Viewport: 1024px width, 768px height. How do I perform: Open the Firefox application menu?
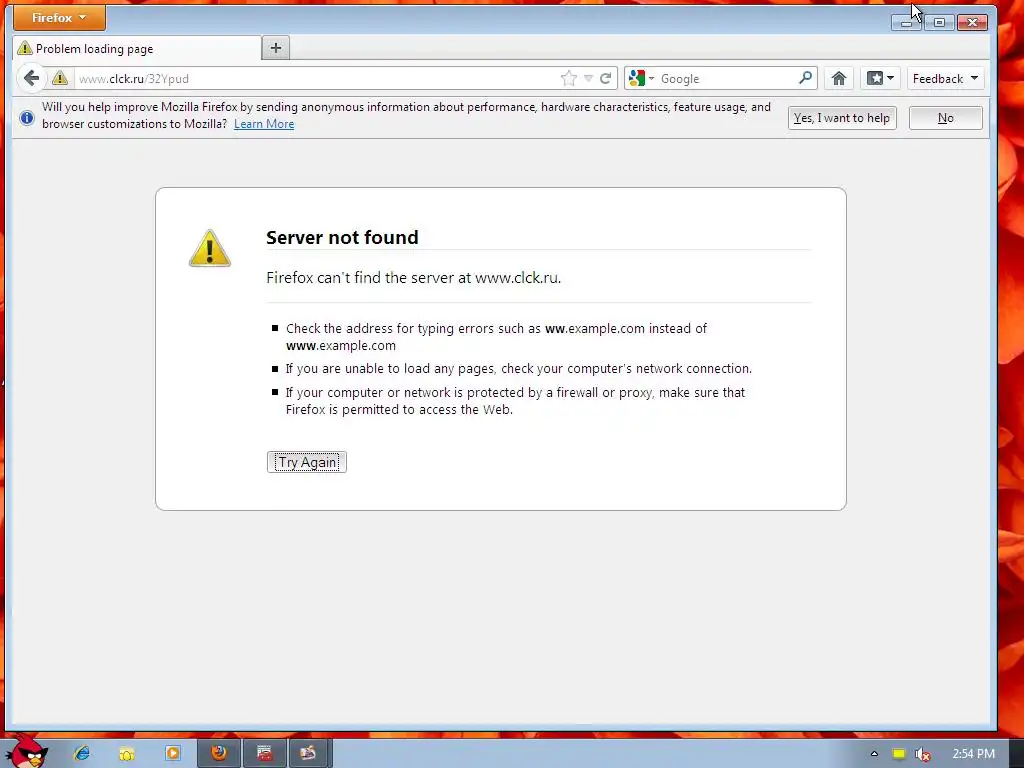[59, 18]
